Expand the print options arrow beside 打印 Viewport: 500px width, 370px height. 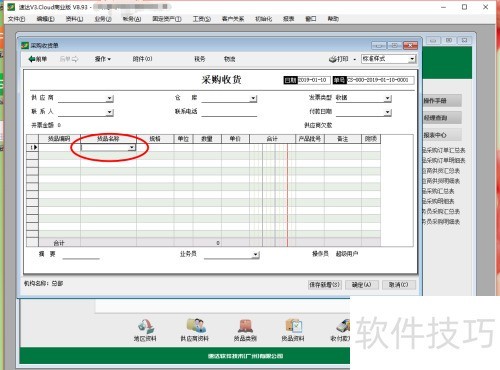(x=355, y=60)
